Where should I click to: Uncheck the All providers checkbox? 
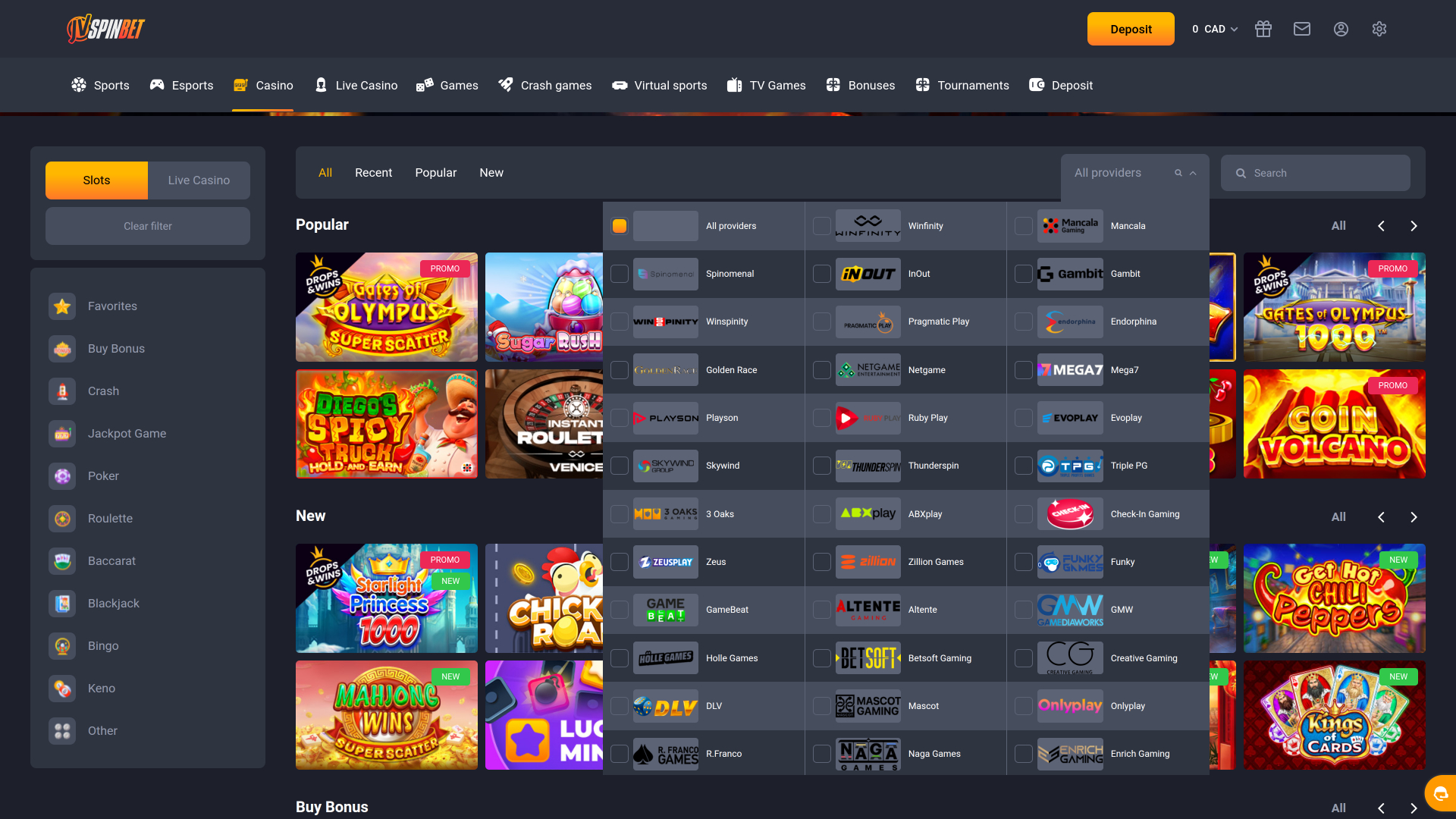tap(619, 225)
